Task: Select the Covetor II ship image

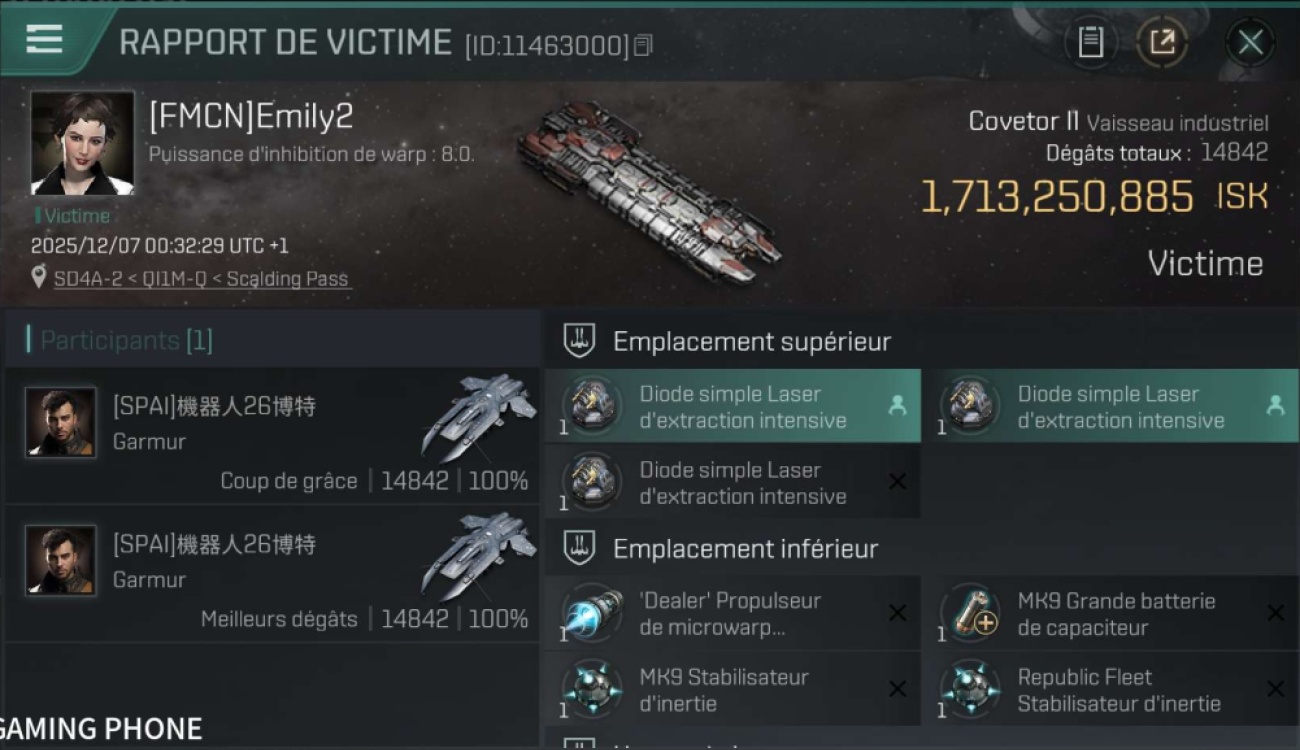Action: [x=649, y=189]
